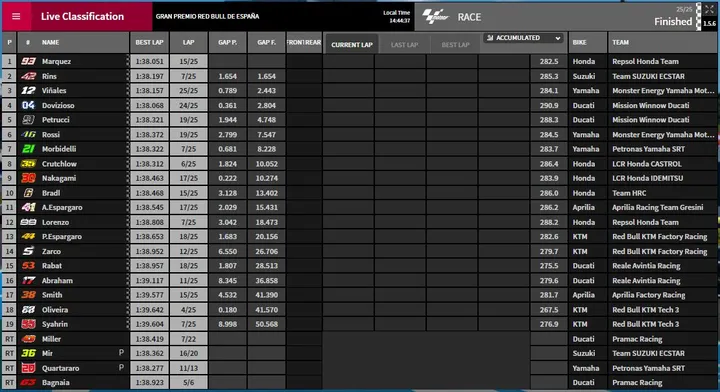Switch to BEST LAP sector tab
The image size is (720, 392).
pyautogui.click(x=455, y=45)
